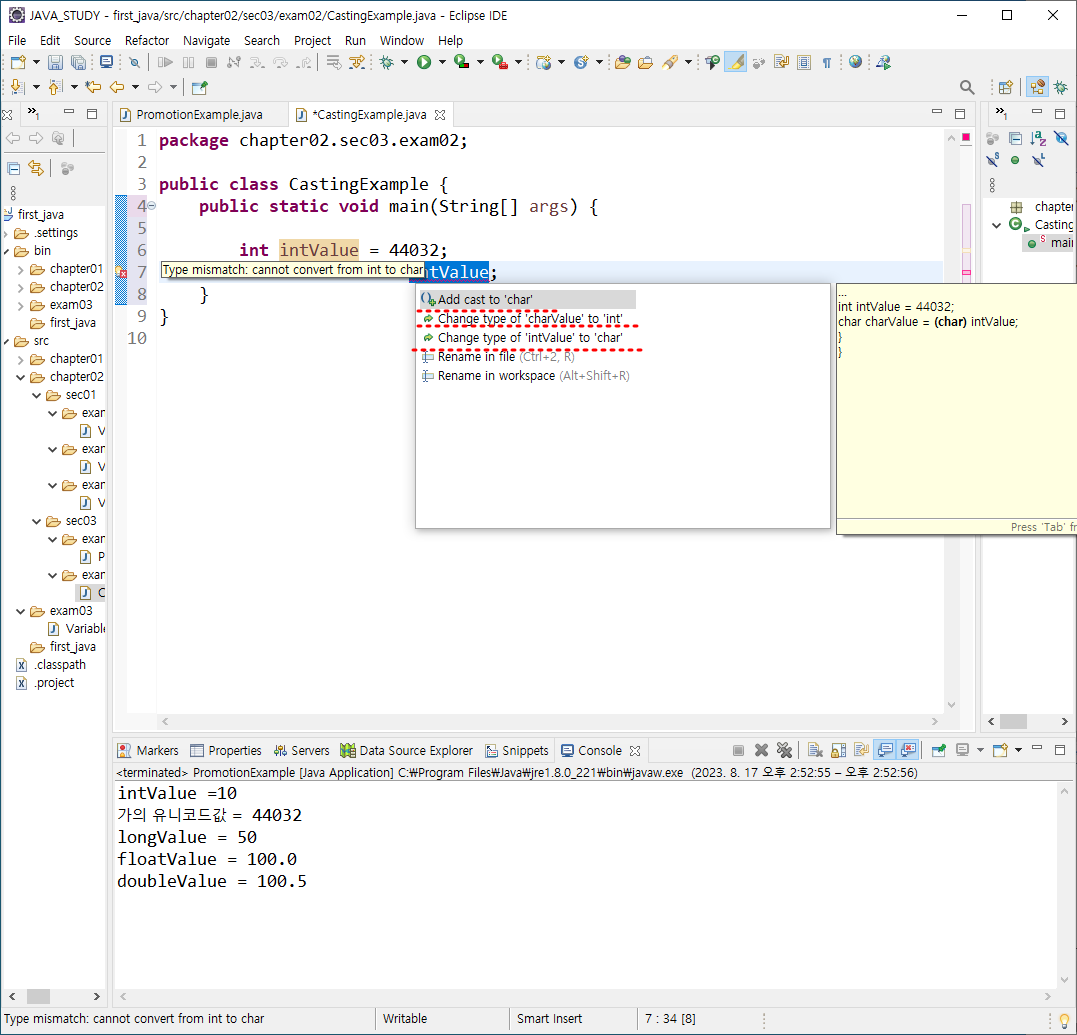Image resolution: width=1077 pixels, height=1035 pixels.
Task: Toggle Scroll Lock in Console toolbar
Action: [x=839, y=750]
